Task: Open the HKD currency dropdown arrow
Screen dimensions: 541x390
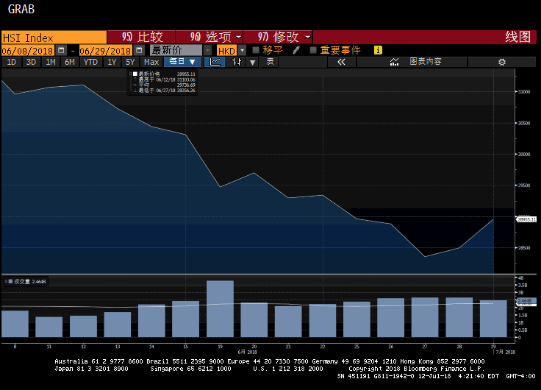Action: [x=242, y=50]
